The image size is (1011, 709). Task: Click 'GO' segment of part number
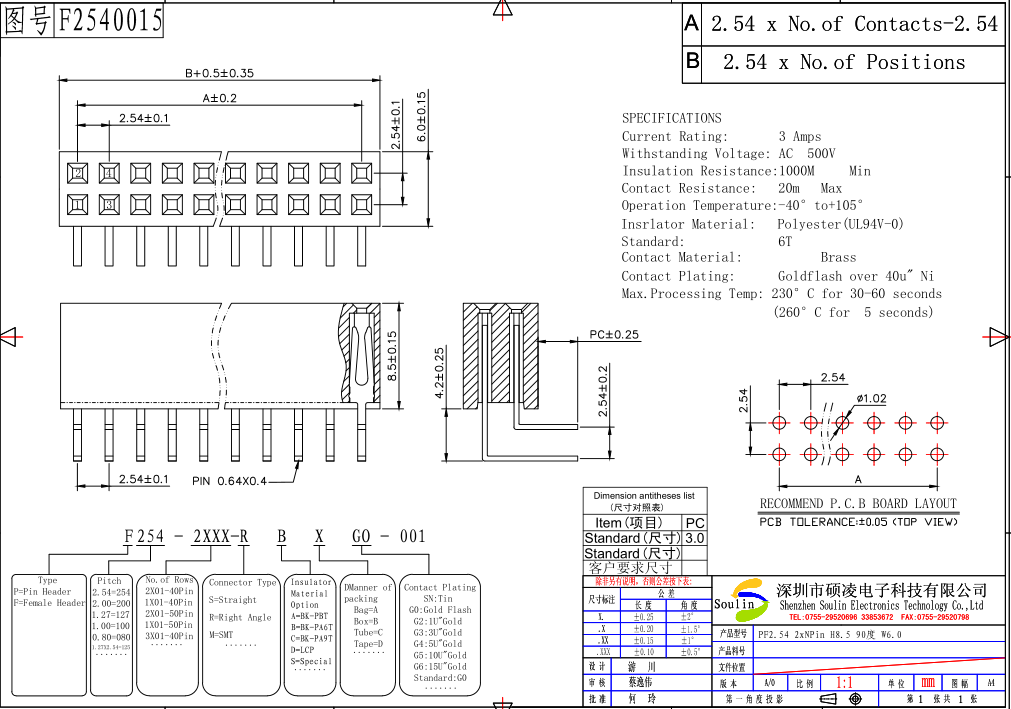pos(361,536)
